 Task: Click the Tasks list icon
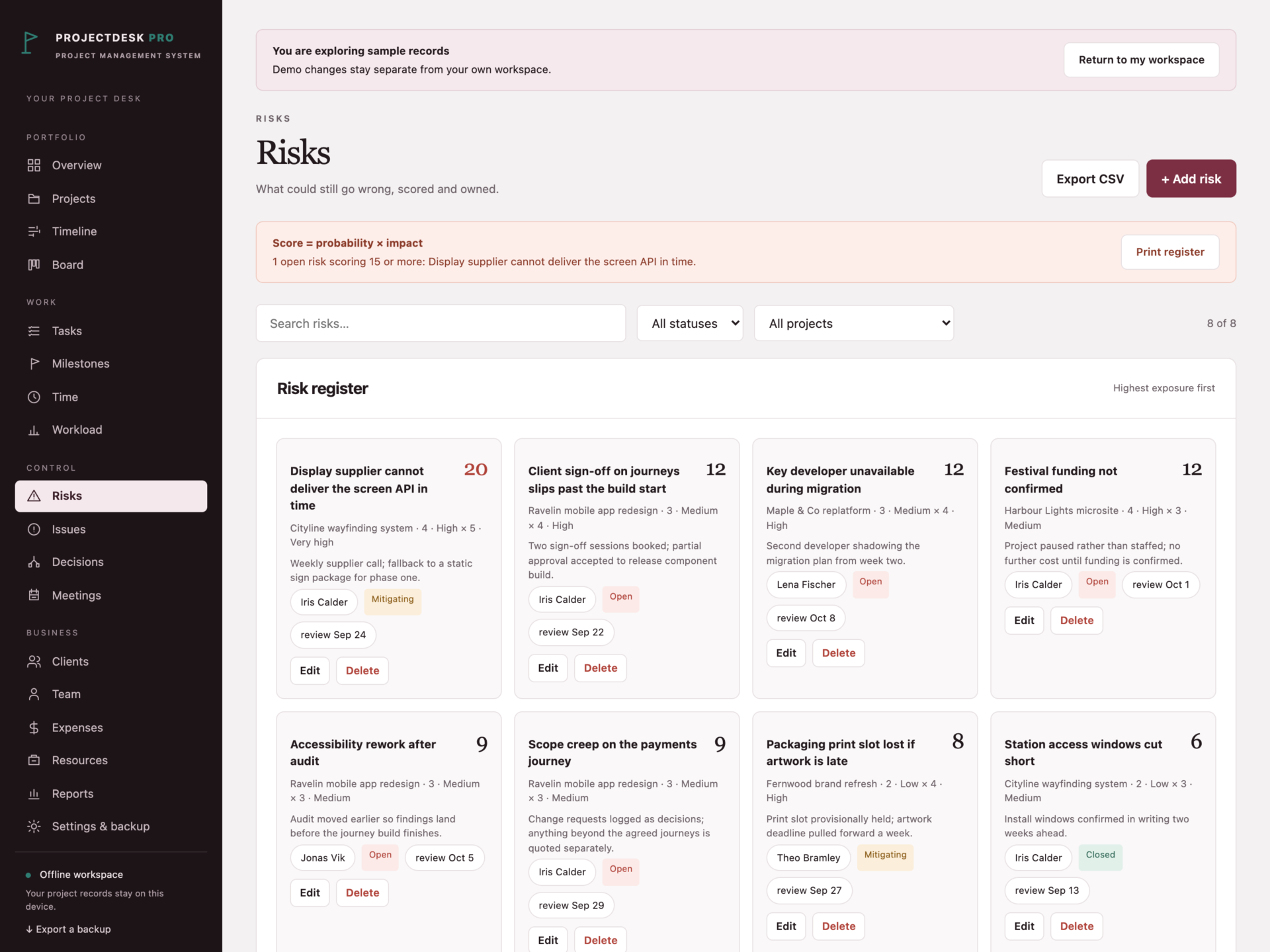[x=34, y=331]
